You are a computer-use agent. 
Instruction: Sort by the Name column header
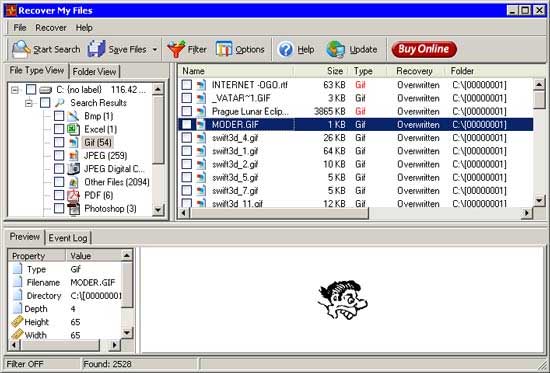pyautogui.click(x=236, y=71)
